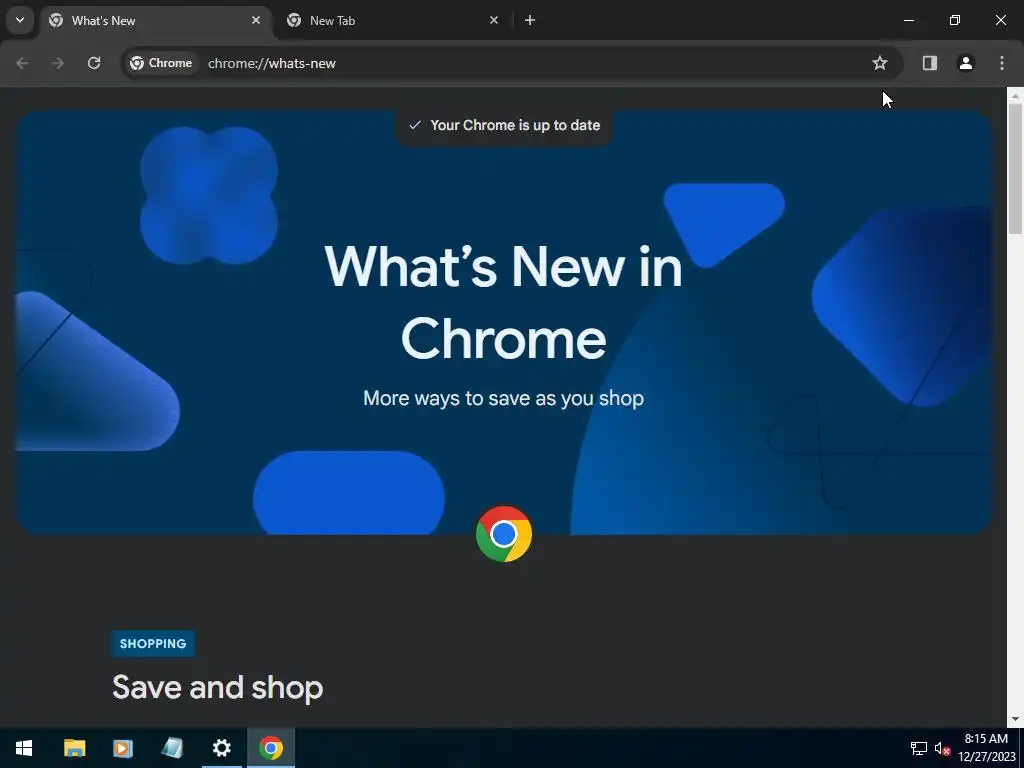Go back with the back arrow
Viewport: 1024px width, 768px height.
22,63
